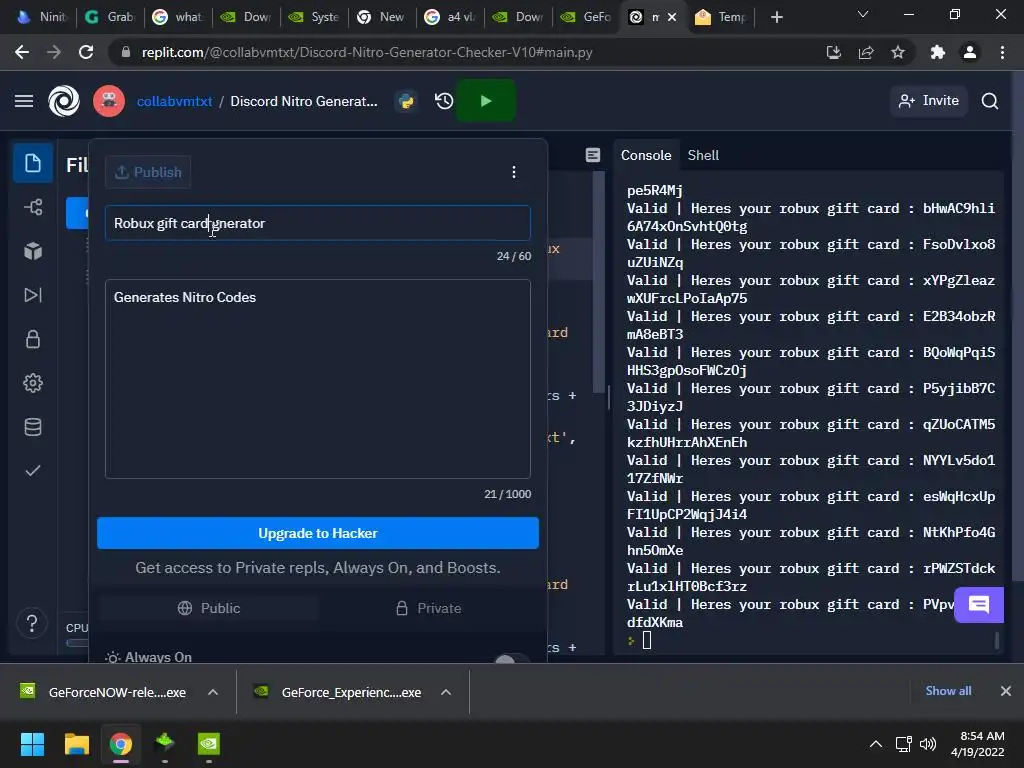Click the Python language icon
The image size is (1024, 768).
[x=406, y=101]
